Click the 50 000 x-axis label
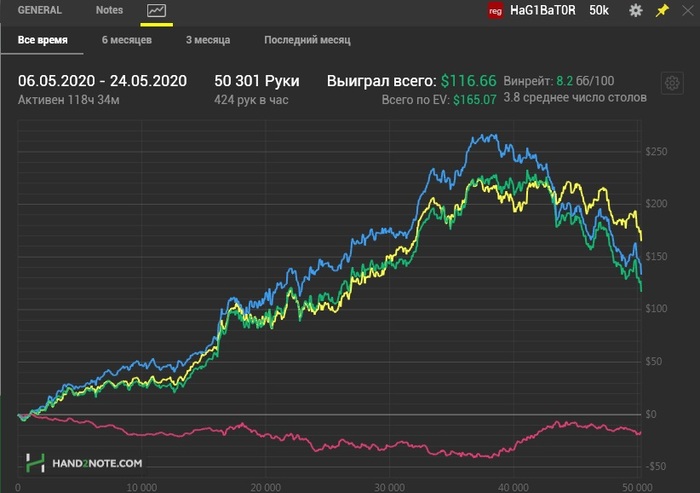Viewport: 700px width, 493px height. [x=637, y=487]
